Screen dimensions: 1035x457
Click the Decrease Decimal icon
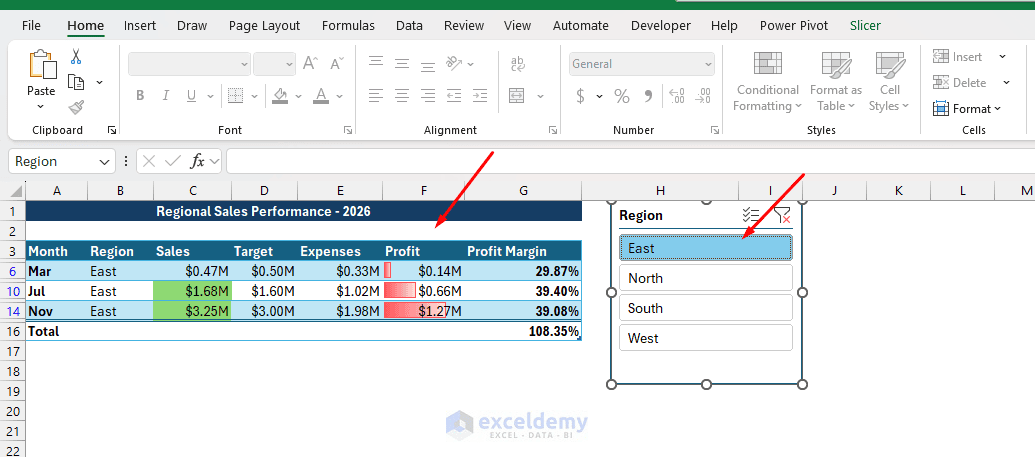click(704, 96)
